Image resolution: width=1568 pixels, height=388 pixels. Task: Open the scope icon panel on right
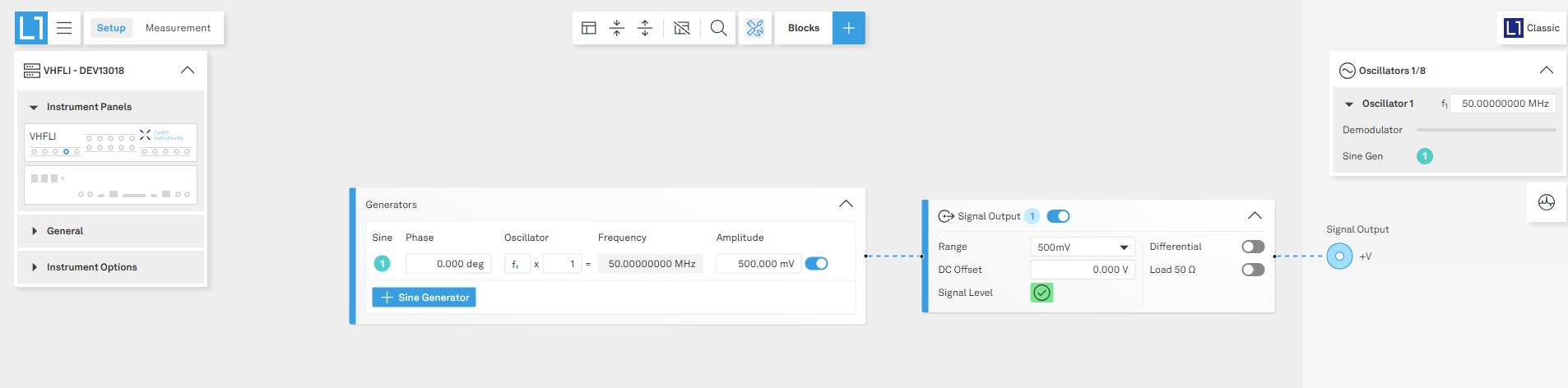1546,202
